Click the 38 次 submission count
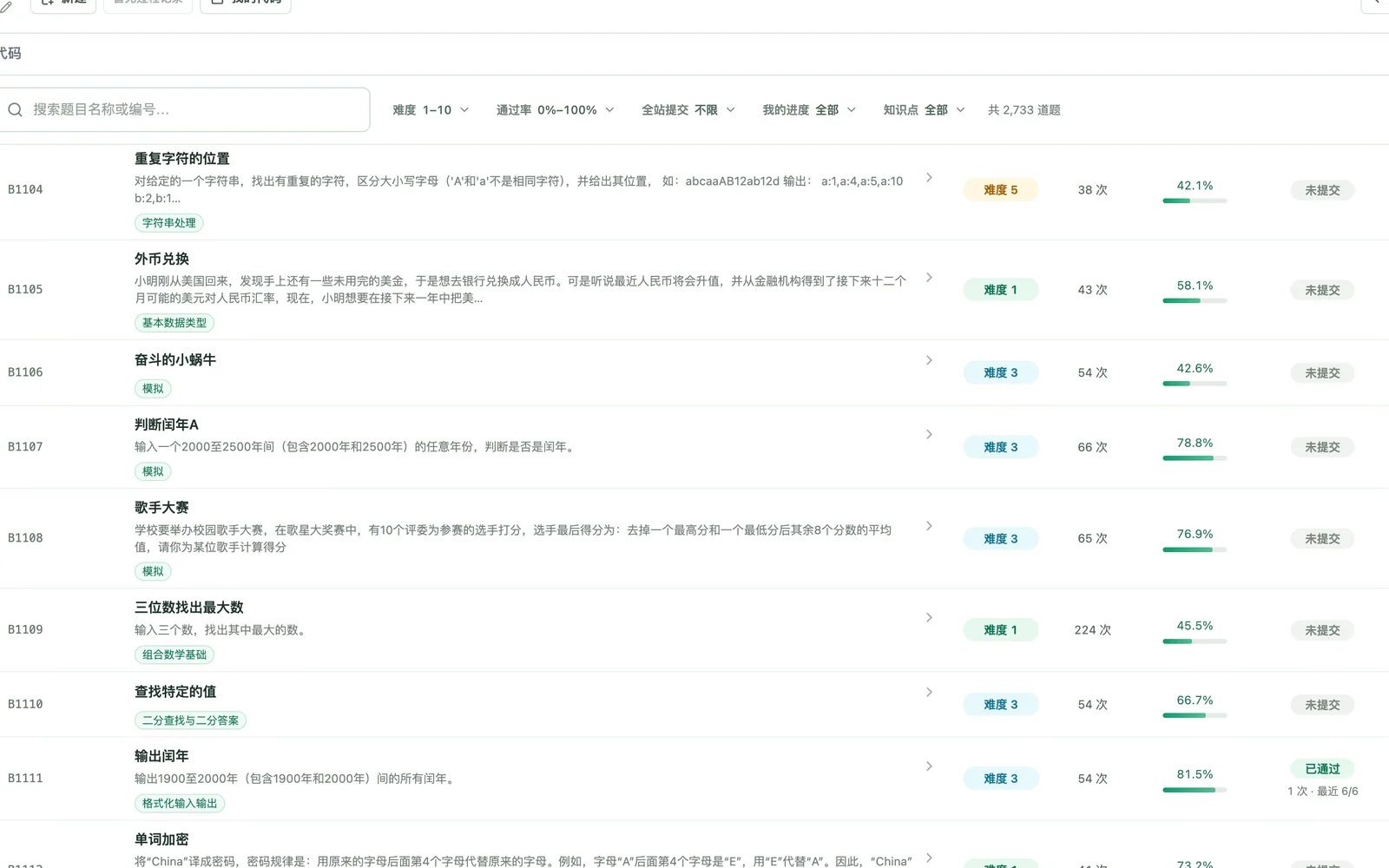The width and height of the screenshot is (1389, 868). pyautogui.click(x=1092, y=190)
